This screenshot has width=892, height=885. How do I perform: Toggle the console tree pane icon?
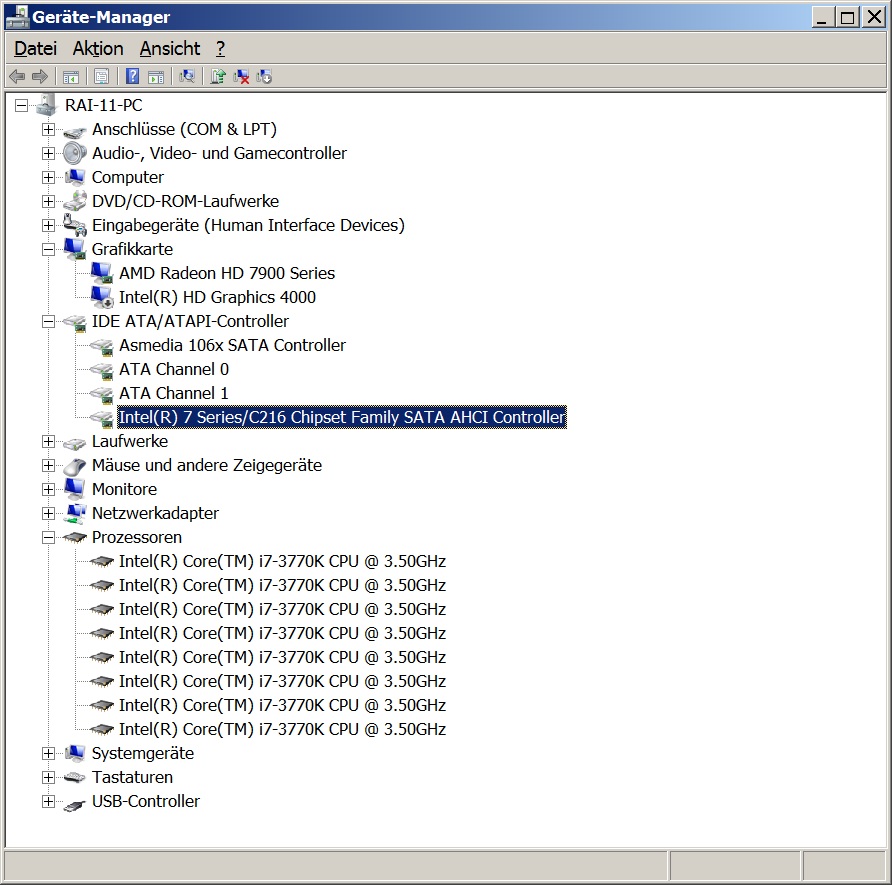click(x=71, y=76)
